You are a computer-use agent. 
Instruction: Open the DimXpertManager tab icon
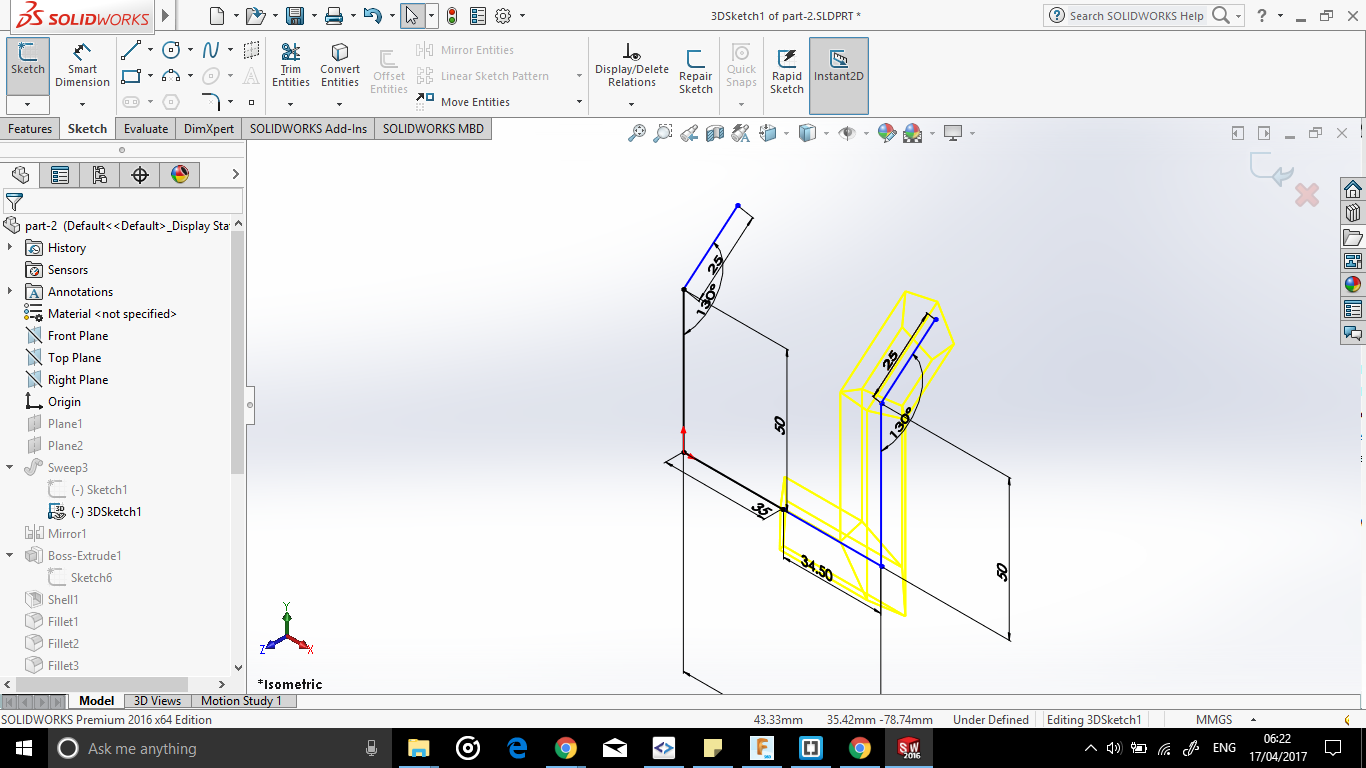point(140,175)
